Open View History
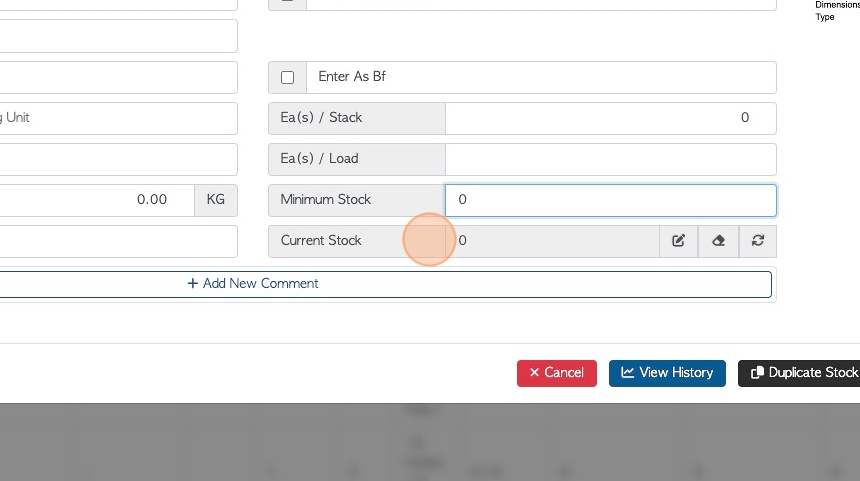The width and height of the screenshot is (860, 481). (667, 373)
